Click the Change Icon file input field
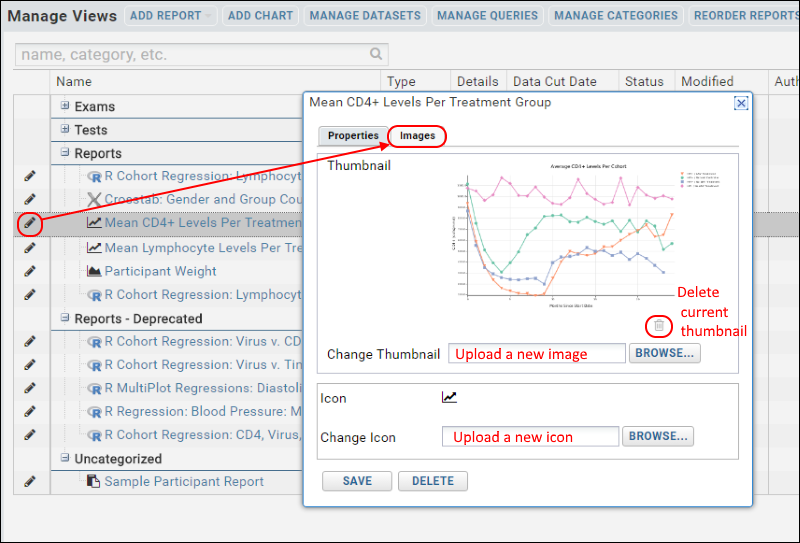 tap(530, 436)
